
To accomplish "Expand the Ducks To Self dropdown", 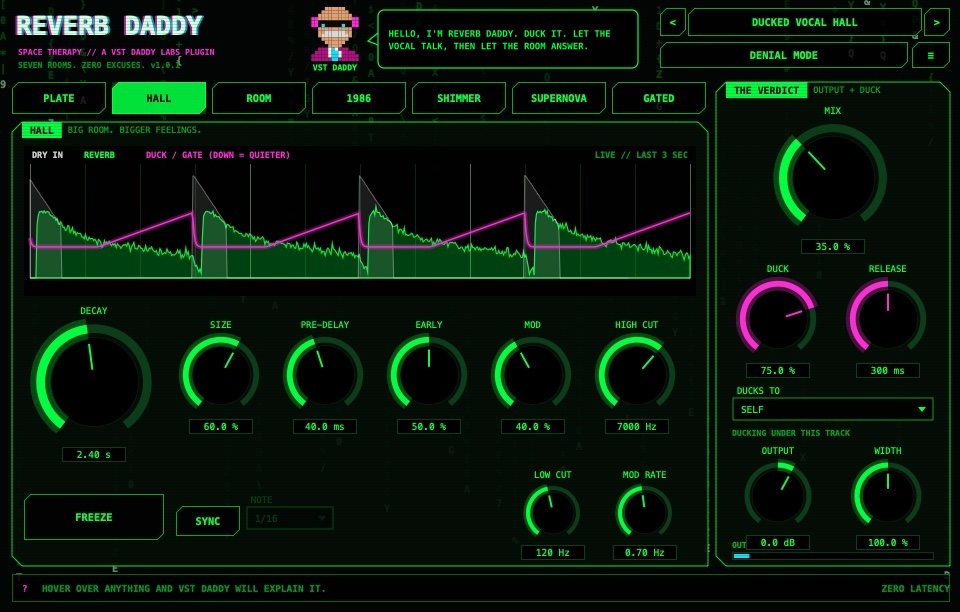I will [833, 409].
